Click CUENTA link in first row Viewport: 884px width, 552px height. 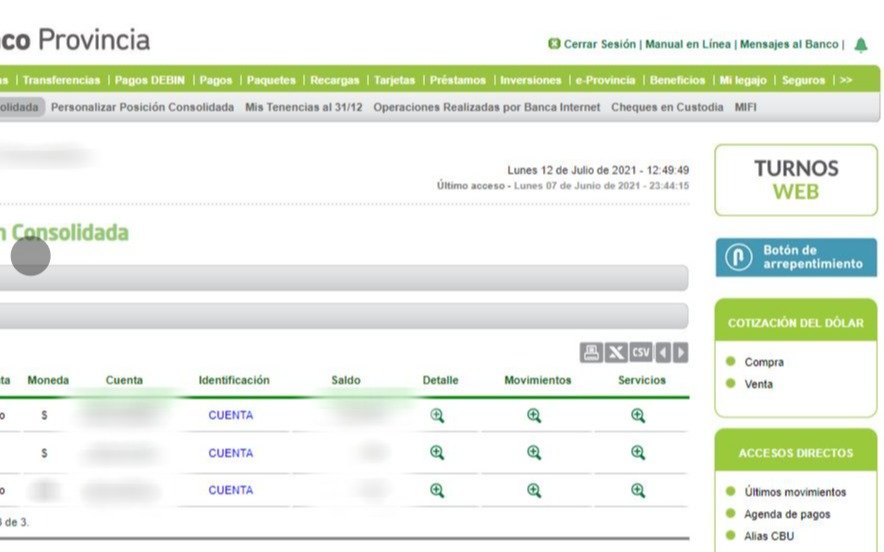pyautogui.click(x=231, y=415)
